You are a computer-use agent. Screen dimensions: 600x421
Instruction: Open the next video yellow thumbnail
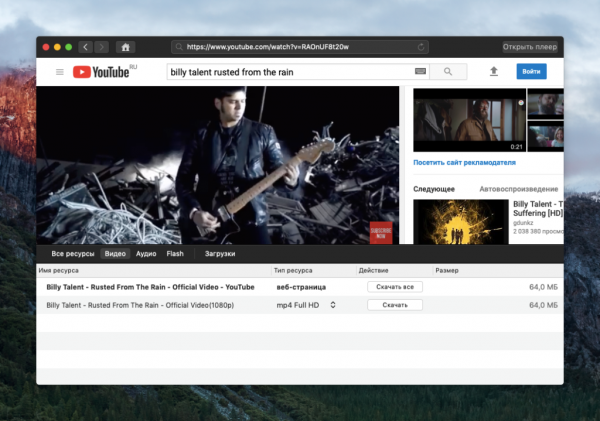click(x=461, y=222)
